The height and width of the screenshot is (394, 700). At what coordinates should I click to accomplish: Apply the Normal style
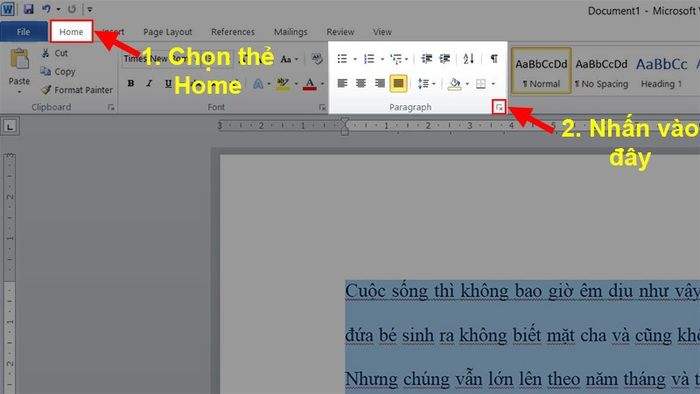click(x=541, y=71)
